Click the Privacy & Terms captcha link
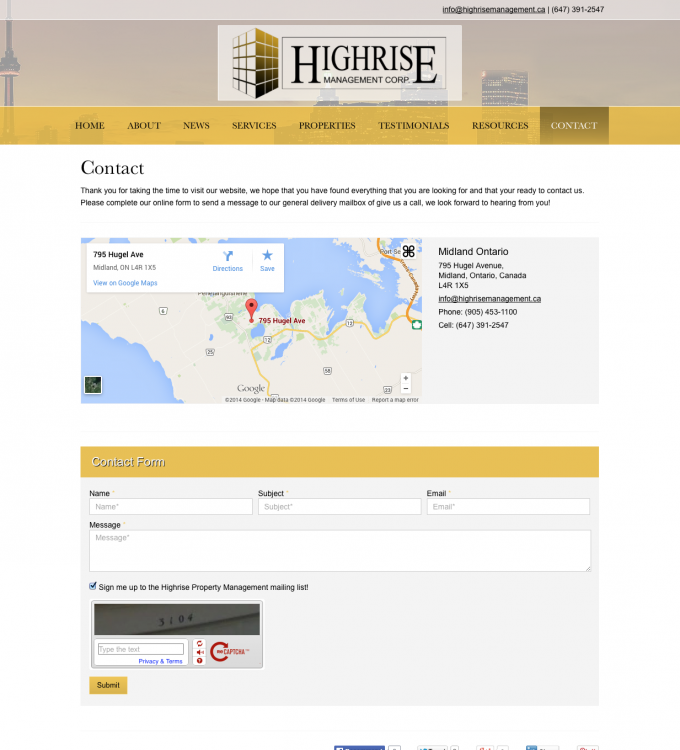This screenshot has width=680, height=750. coord(160,661)
